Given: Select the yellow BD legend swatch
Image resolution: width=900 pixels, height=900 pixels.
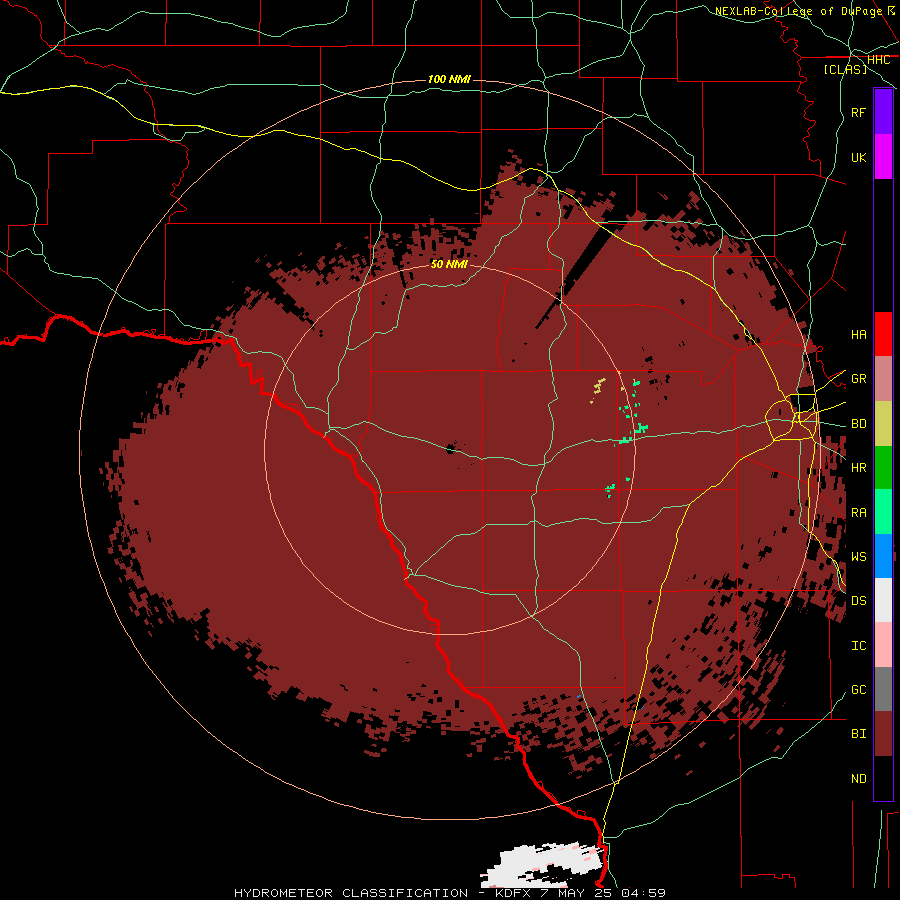Looking at the screenshot, I should coord(883,423).
